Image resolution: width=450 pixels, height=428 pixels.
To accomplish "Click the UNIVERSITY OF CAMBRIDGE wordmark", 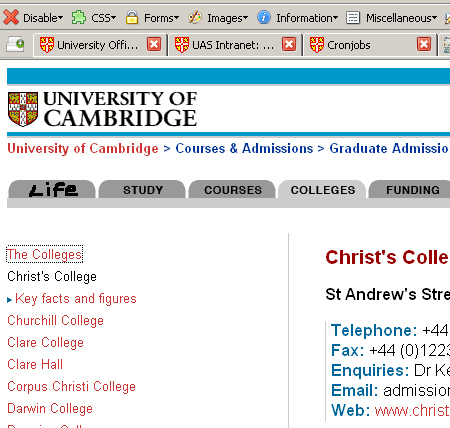I will 120,109.
